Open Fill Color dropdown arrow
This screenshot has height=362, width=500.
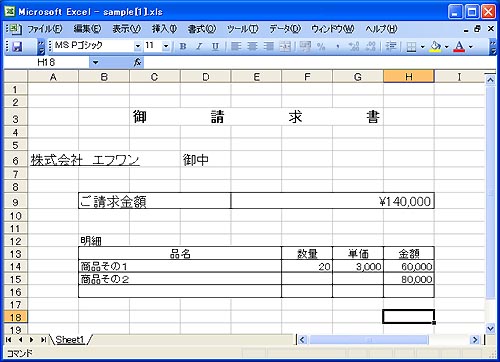pyautogui.click(x=446, y=47)
